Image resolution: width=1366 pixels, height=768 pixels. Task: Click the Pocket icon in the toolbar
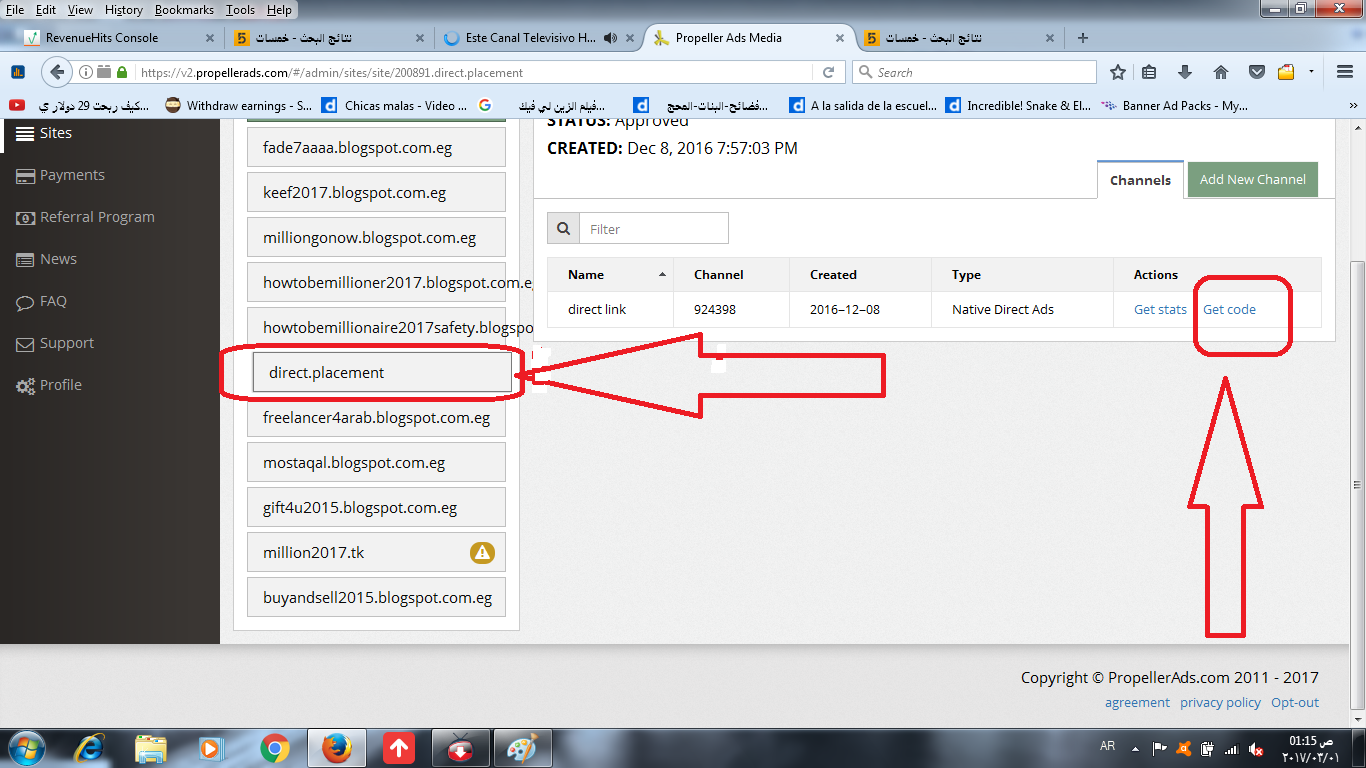[x=1256, y=72]
